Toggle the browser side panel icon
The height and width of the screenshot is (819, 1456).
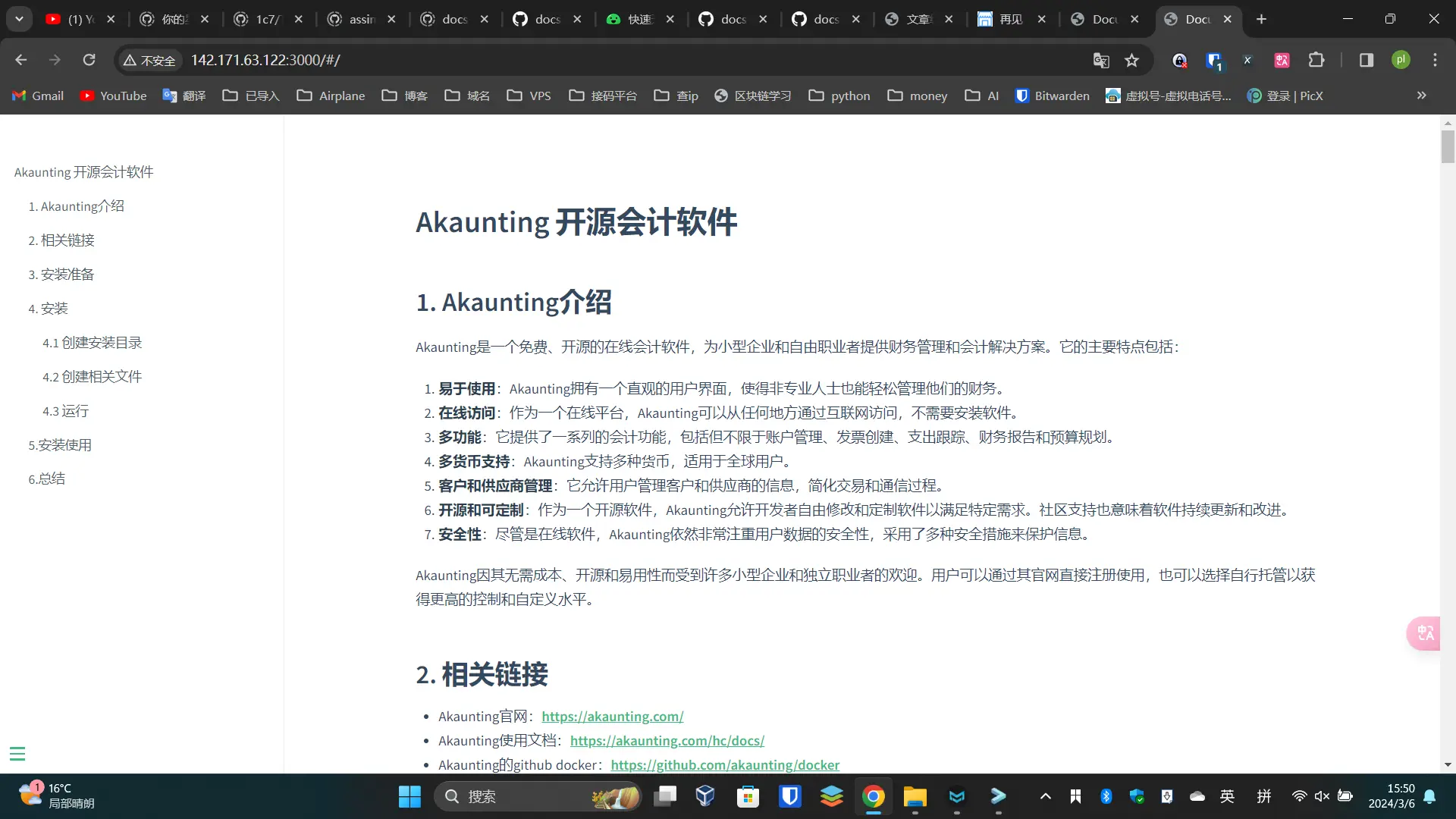pos(1367,60)
